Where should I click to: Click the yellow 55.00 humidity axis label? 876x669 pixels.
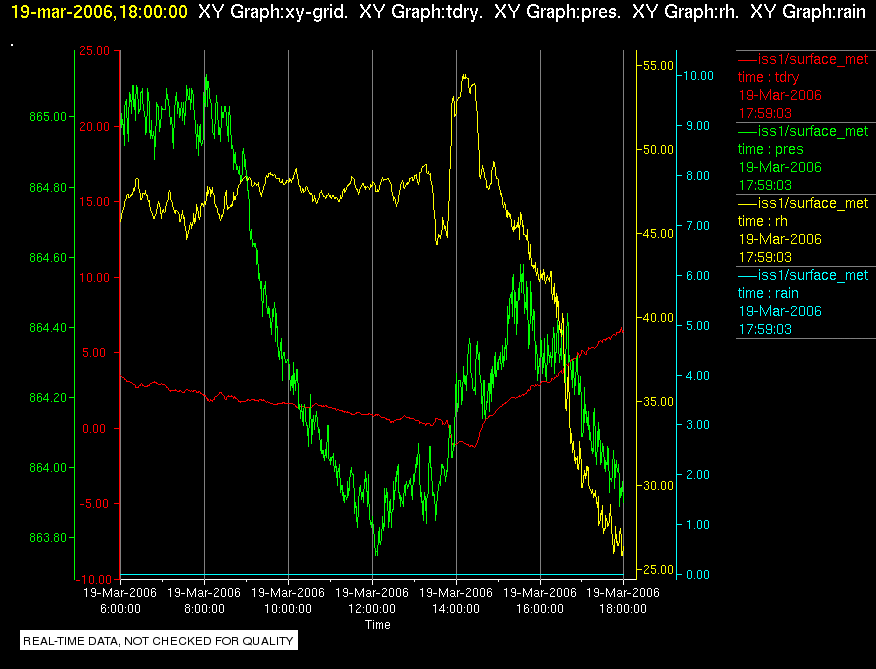tap(659, 65)
